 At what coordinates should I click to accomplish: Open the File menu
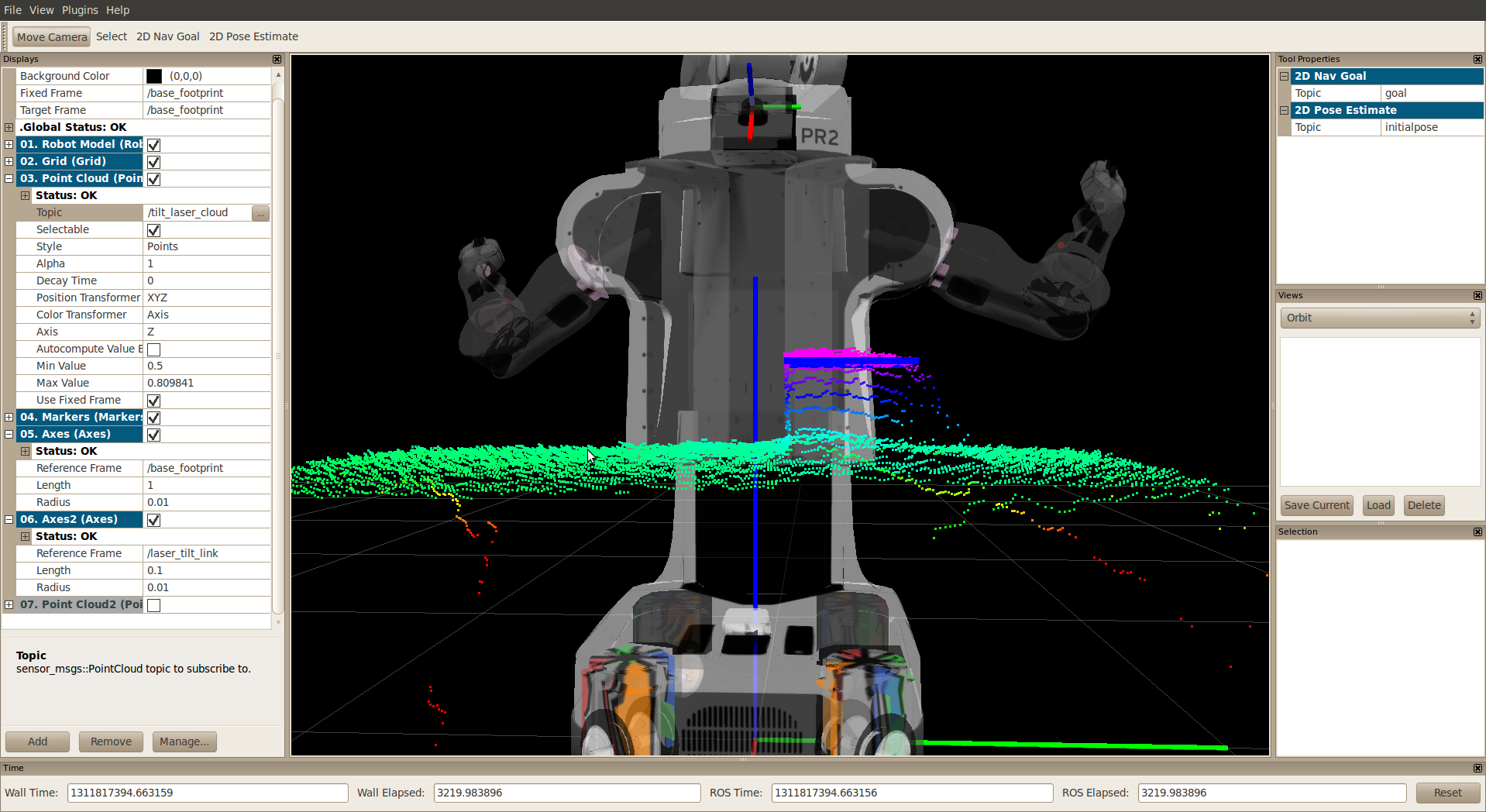point(12,10)
